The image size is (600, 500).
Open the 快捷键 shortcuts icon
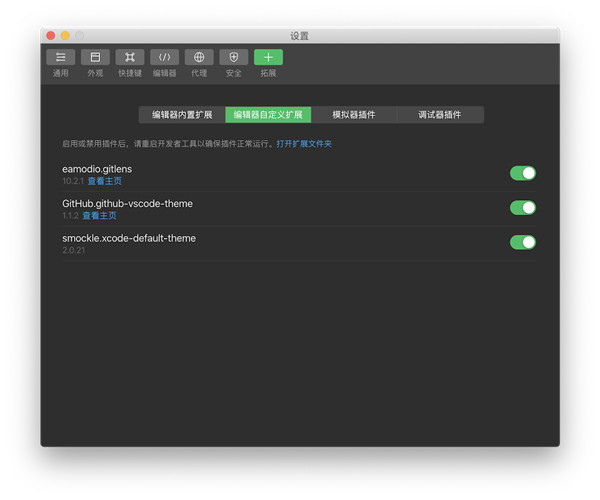pyautogui.click(x=130, y=58)
